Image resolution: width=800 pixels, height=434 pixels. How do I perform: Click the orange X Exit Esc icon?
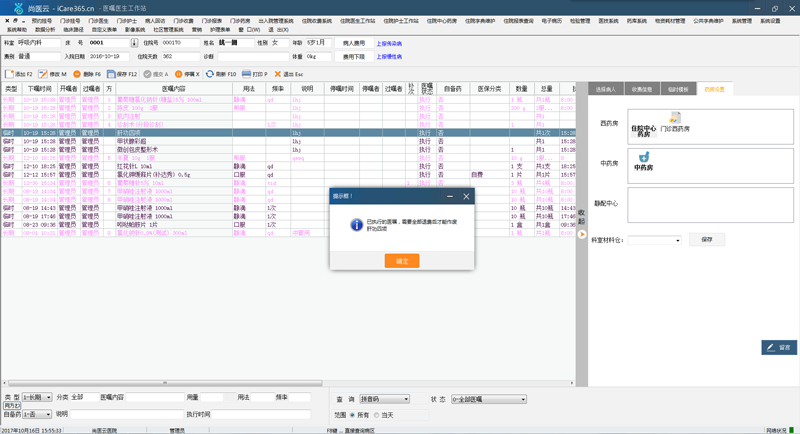278,74
